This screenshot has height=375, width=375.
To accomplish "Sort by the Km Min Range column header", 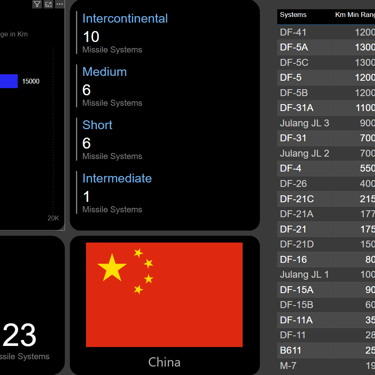I will click(x=355, y=15).
